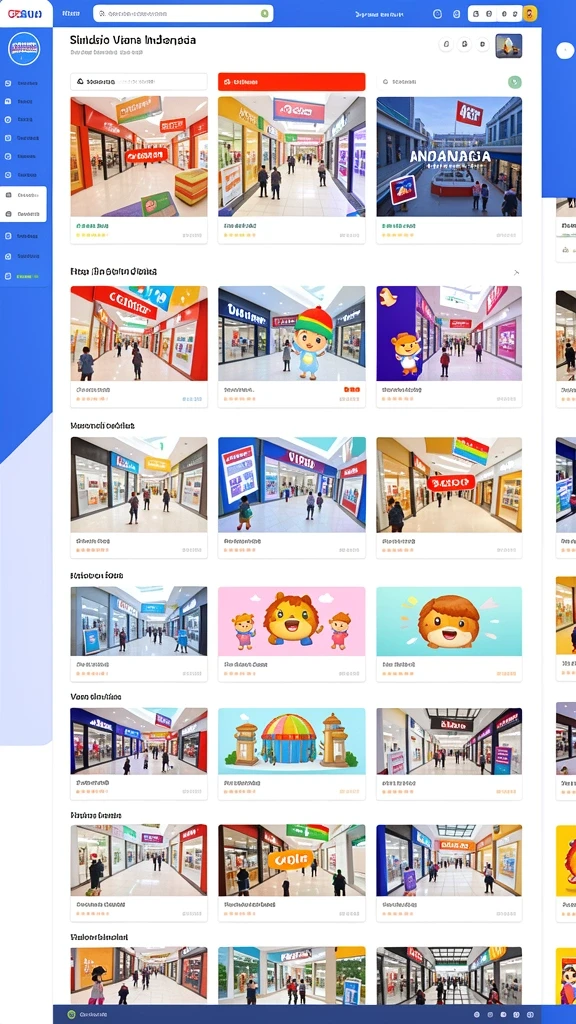Open the mall thumbnail with the rainbow flag banner

click(x=449, y=484)
